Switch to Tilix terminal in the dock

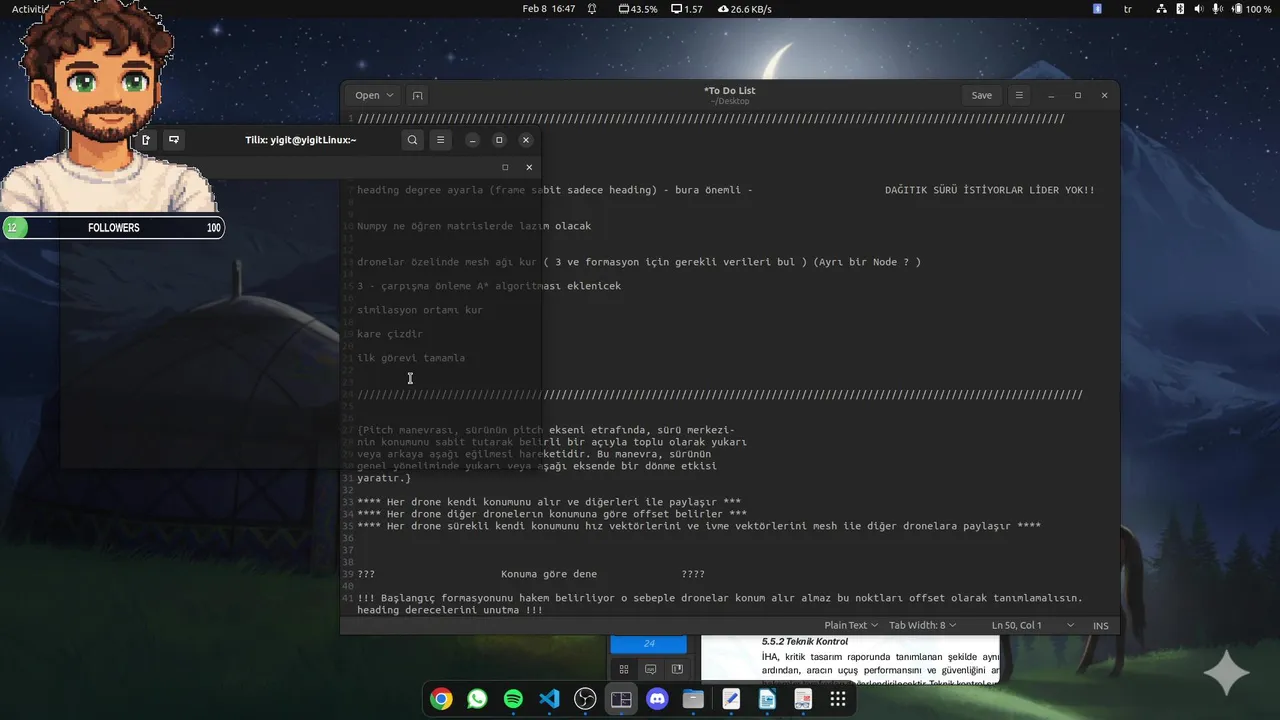coord(621,699)
